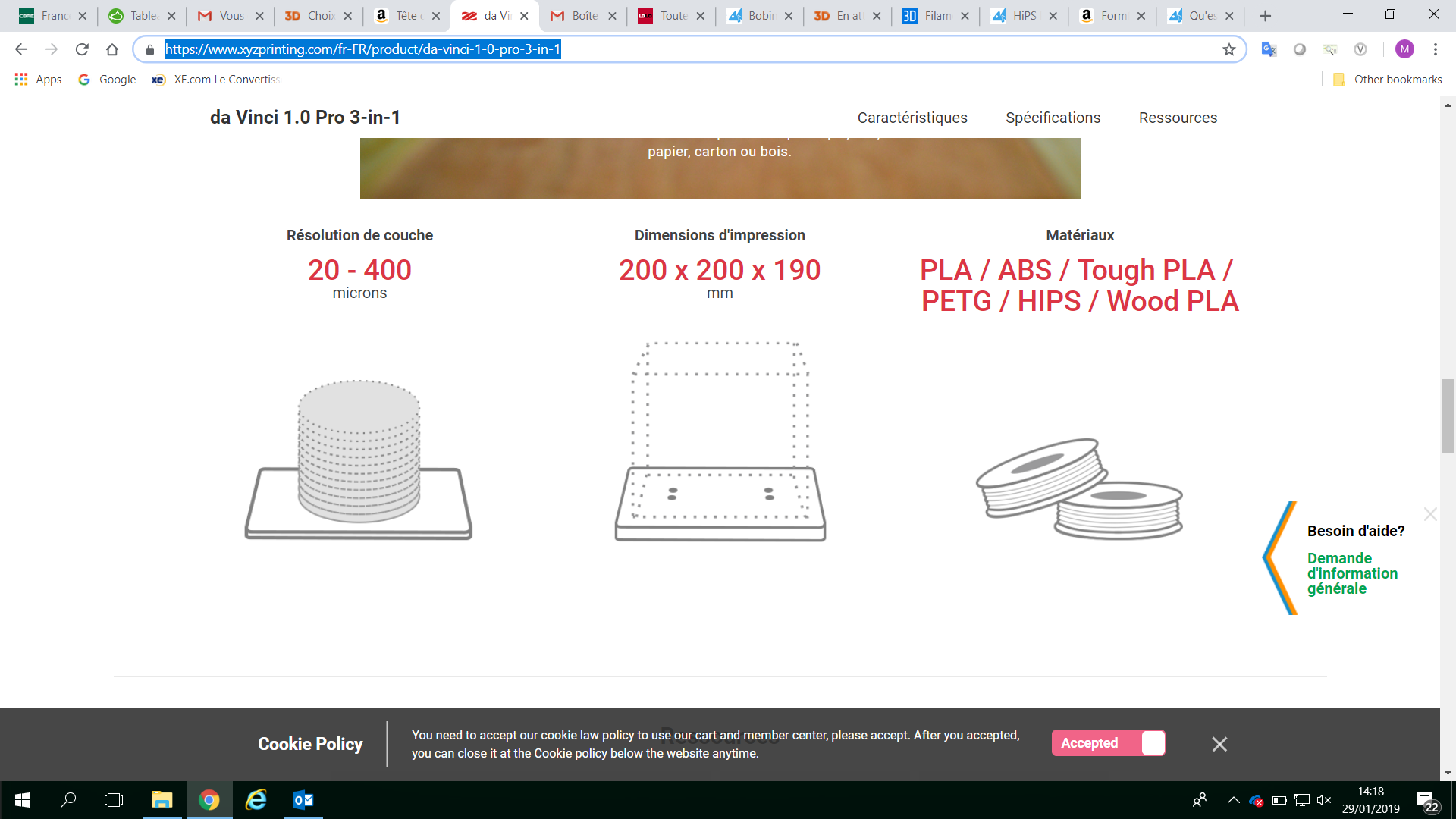Click the print dimensions box illustration

(720, 441)
